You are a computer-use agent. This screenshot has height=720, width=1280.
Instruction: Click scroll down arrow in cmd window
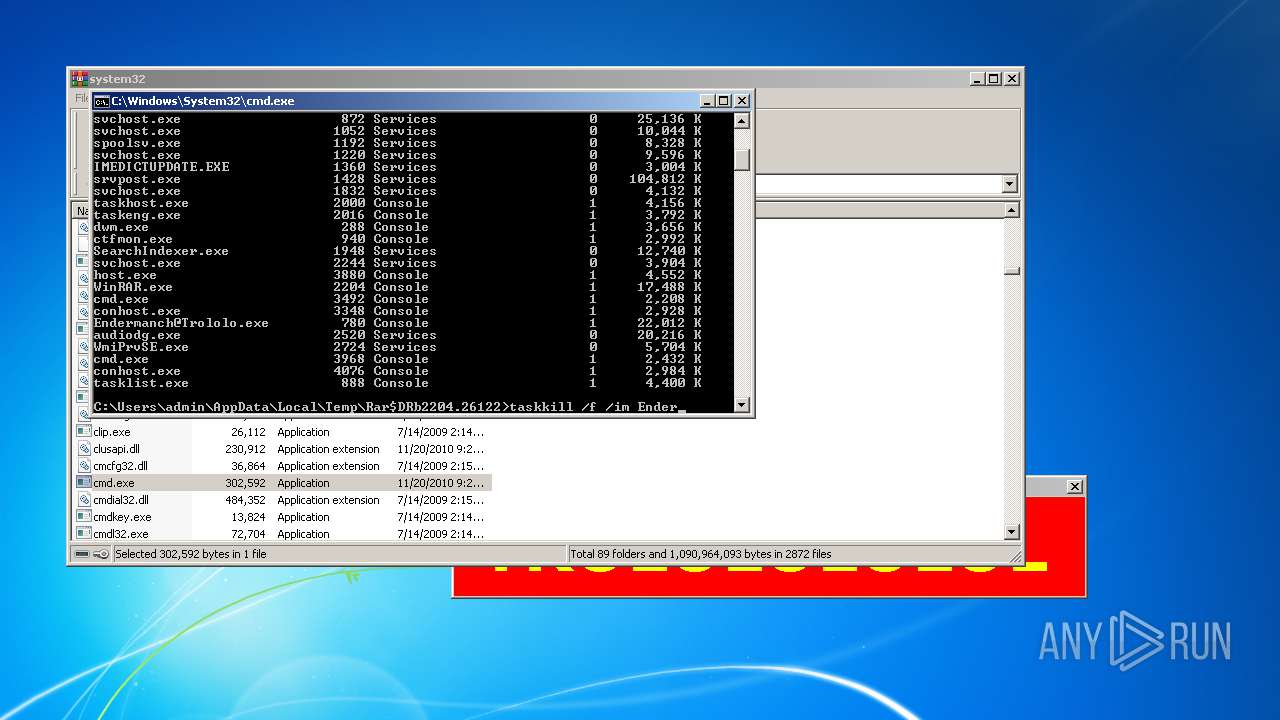(741, 405)
